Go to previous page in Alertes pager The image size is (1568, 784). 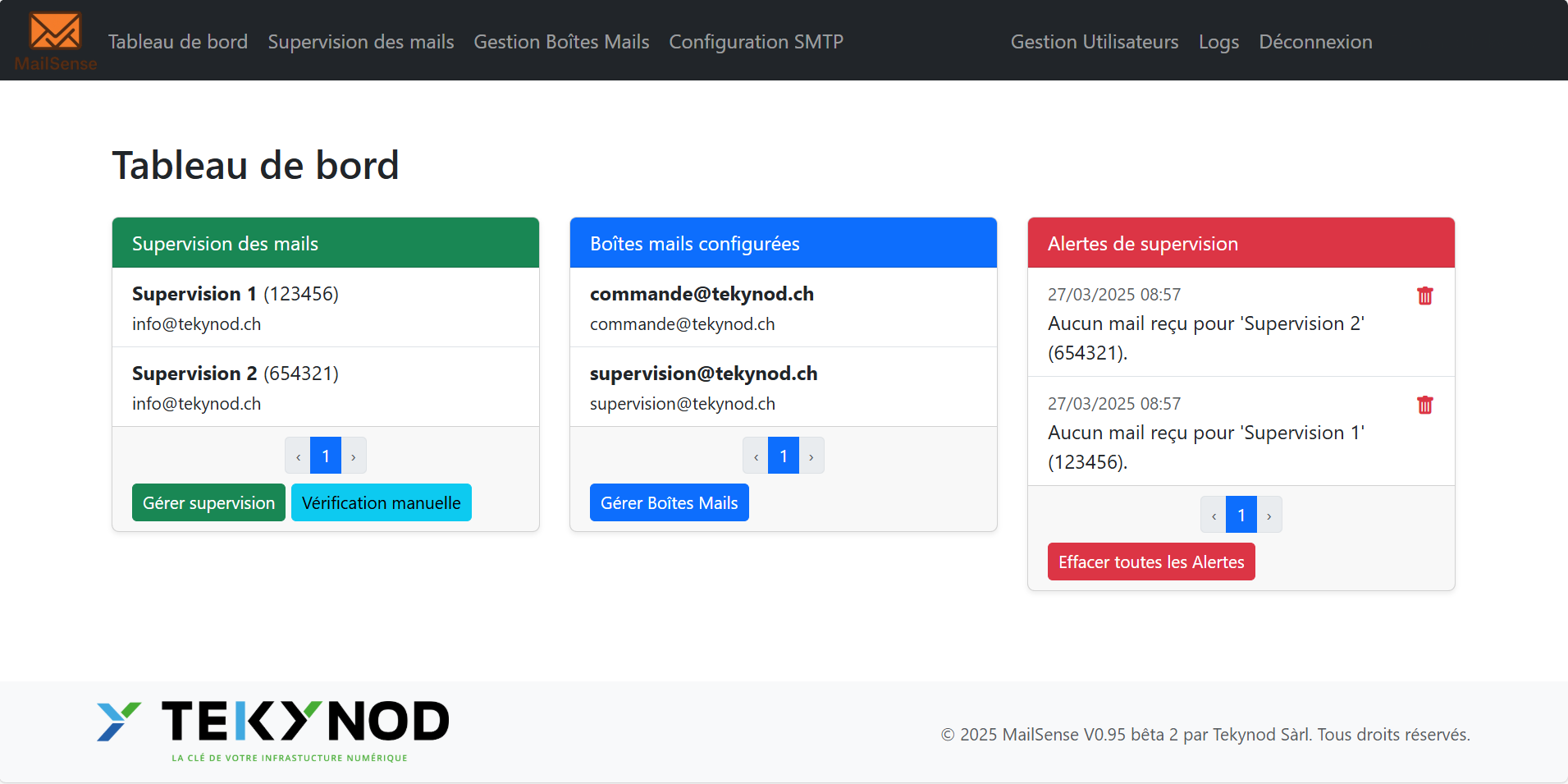[x=1214, y=515]
